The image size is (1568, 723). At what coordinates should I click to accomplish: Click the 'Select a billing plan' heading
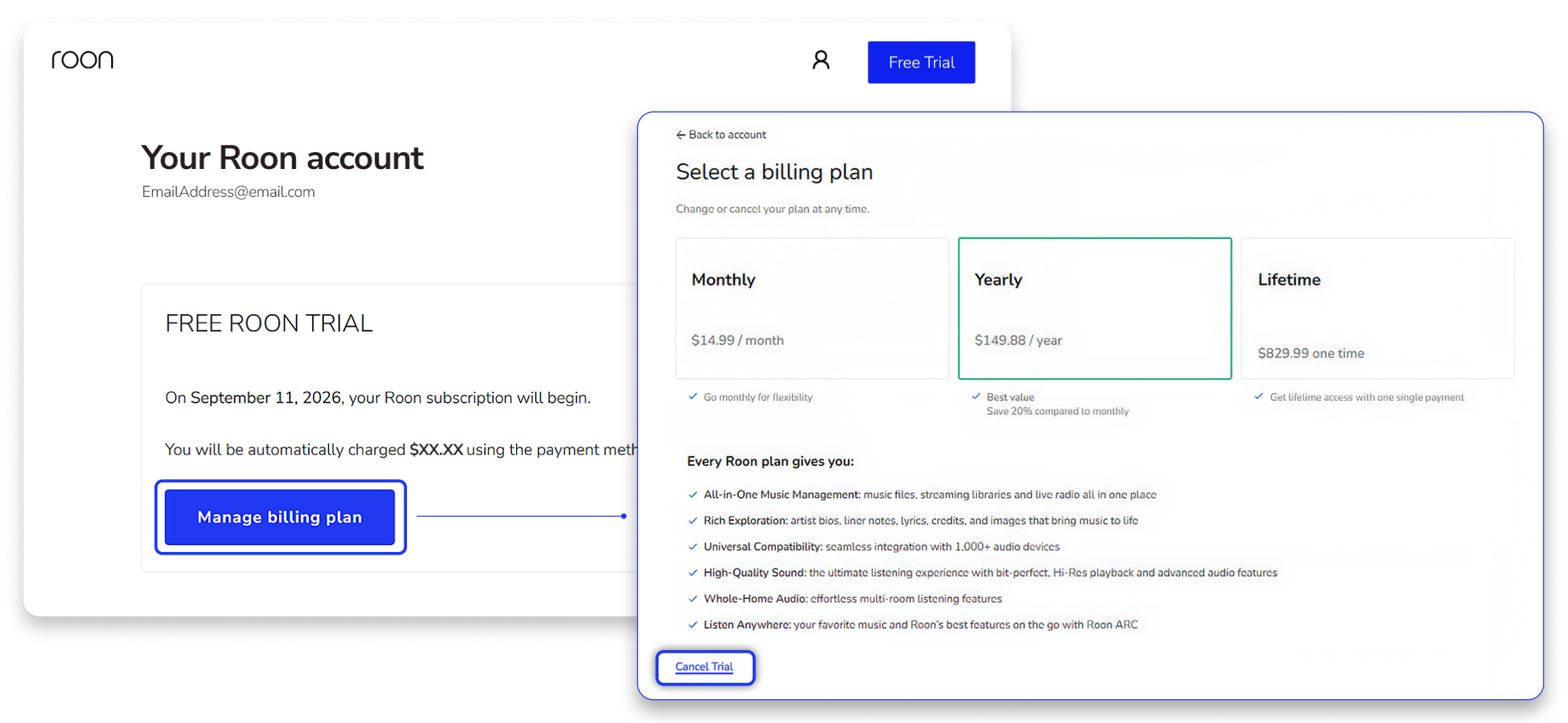774,172
